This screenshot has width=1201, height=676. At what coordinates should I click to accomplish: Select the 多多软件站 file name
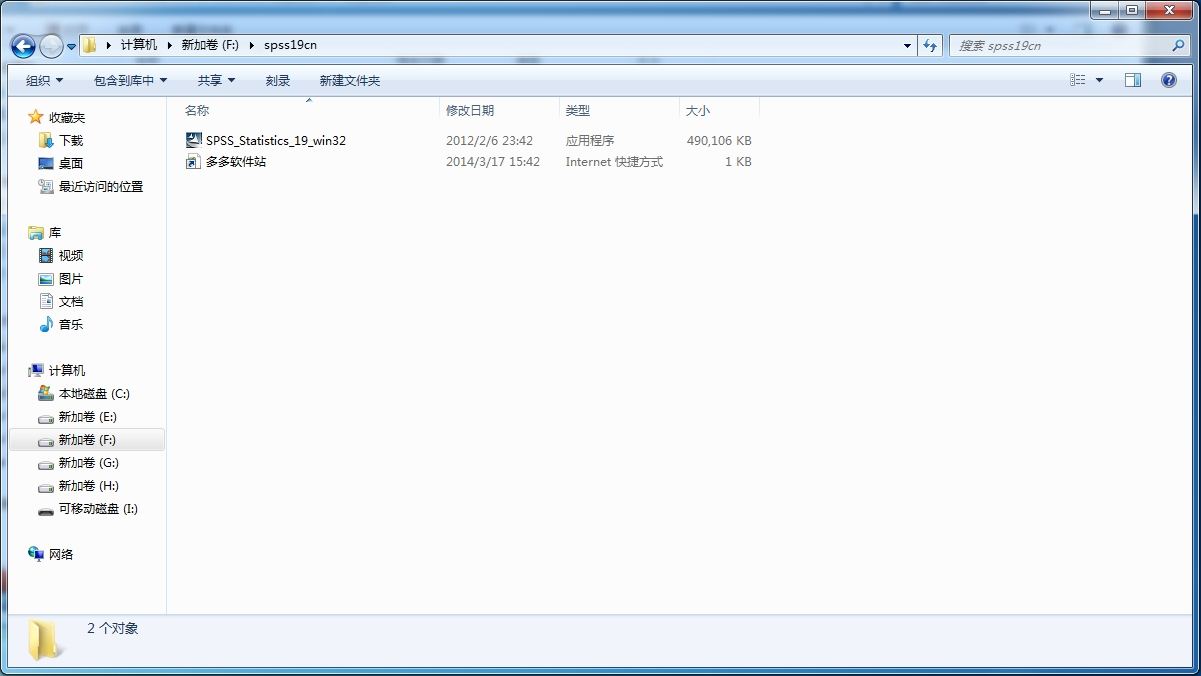click(x=236, y=161)
